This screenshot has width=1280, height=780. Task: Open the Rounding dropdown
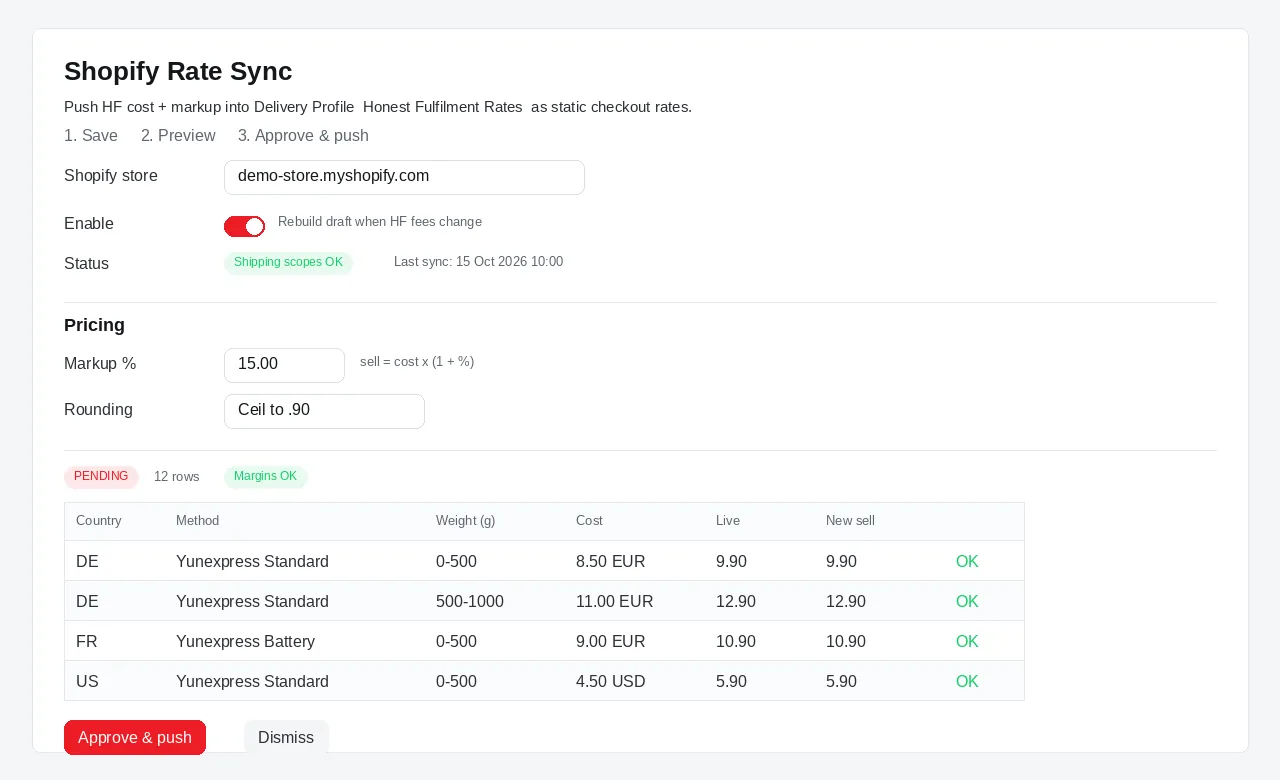click(x=324, y=411)
